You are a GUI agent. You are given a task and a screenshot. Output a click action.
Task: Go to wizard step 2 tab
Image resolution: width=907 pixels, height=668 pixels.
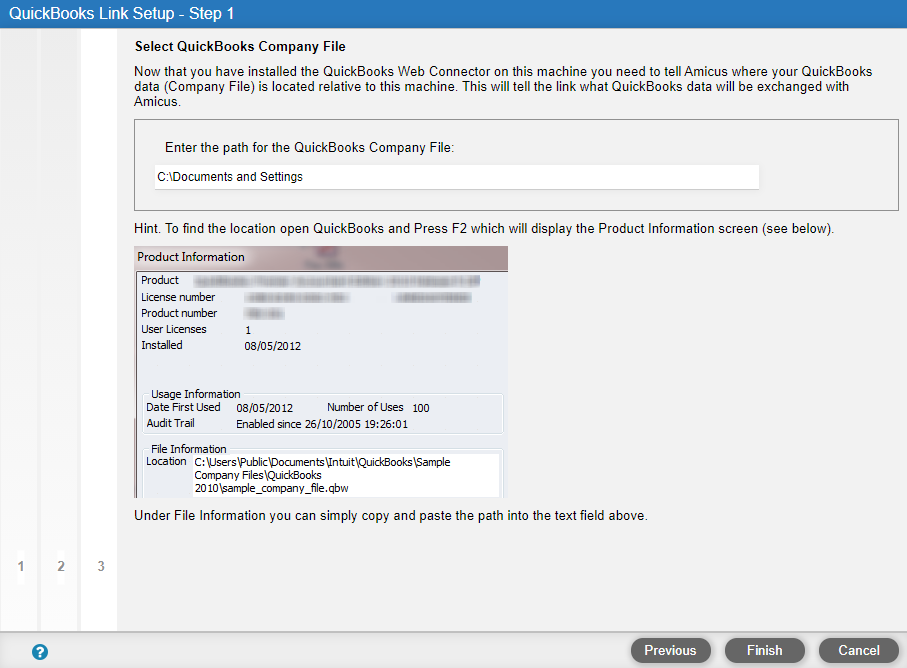pyautogui.click(x=61, y=566)
